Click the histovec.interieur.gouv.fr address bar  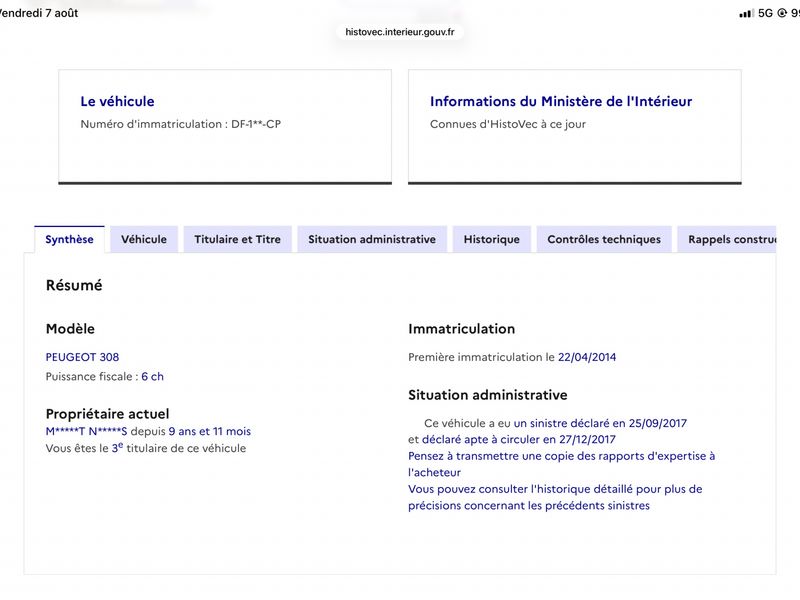[x=400, y=32]
